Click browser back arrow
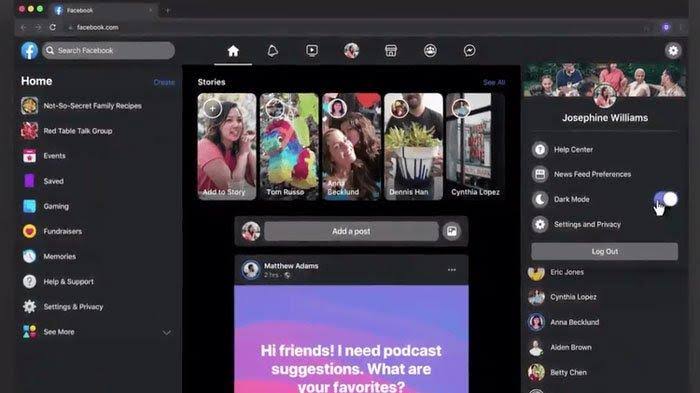Screen dimensions: 700x393 (23, 27)
